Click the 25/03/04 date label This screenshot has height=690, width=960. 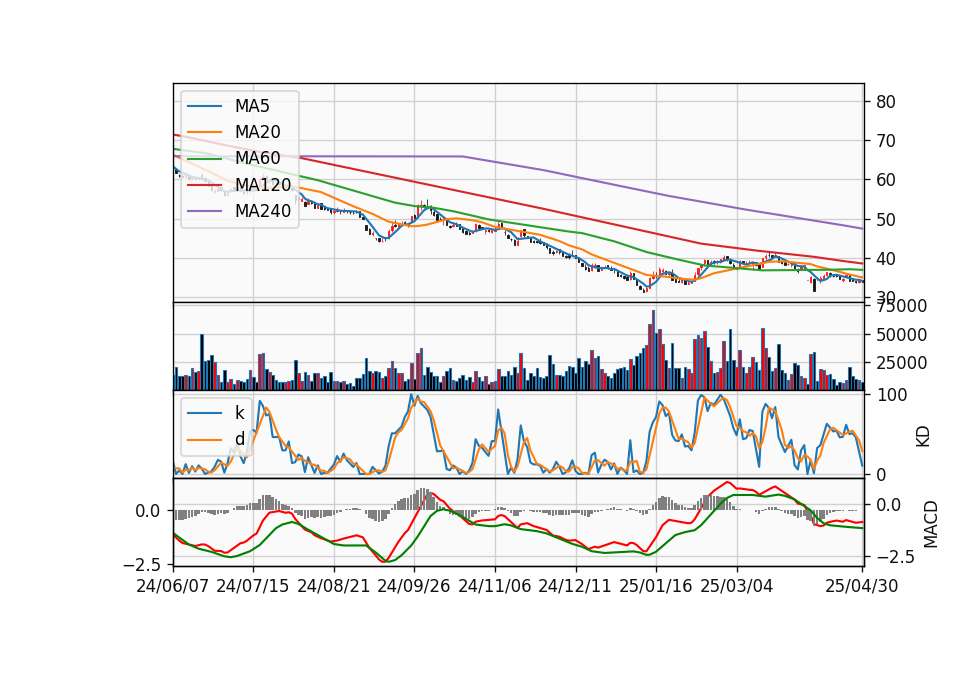point(736,586)
